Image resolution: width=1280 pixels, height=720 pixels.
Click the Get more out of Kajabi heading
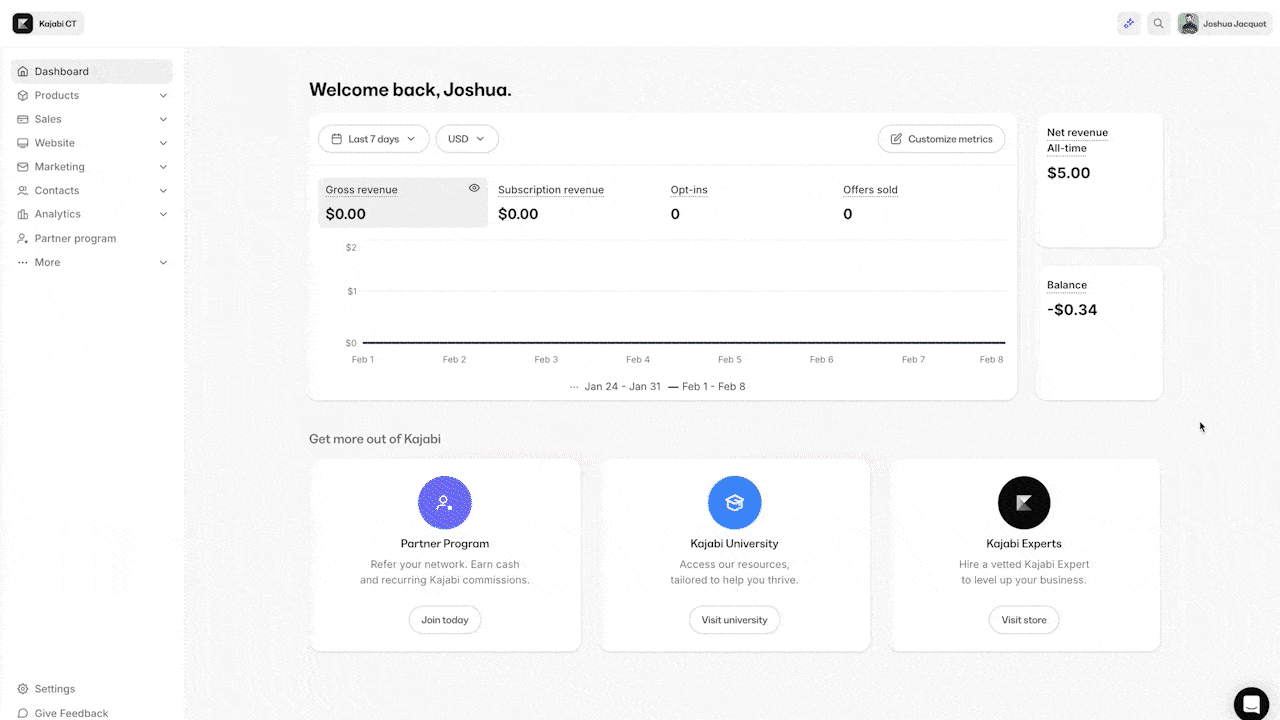point(375,439)
